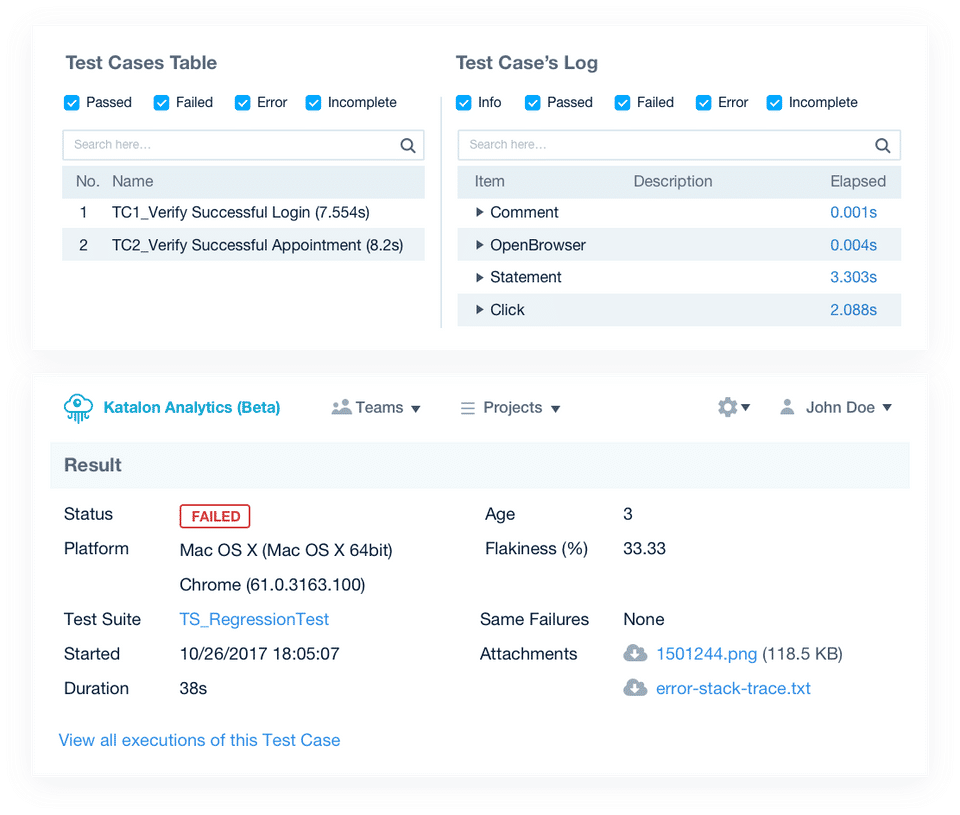Click elapsed value 3.303s
This screenshot has width=960, height=815.
(853, 277)
